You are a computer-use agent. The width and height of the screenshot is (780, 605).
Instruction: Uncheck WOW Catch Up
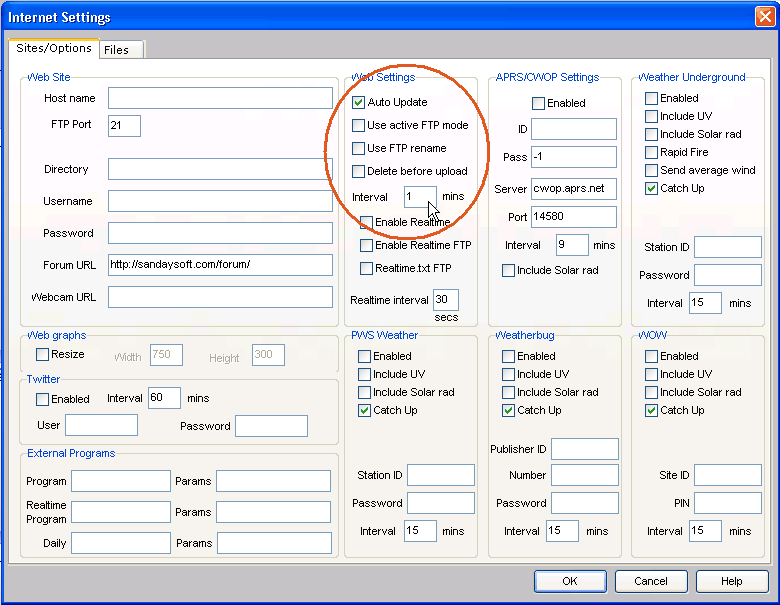[651, 410]
